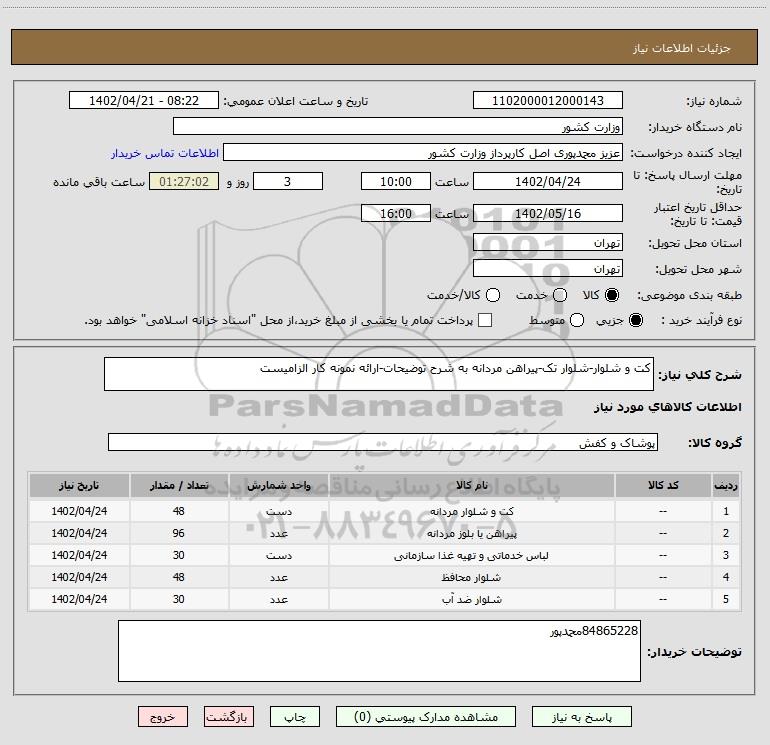The image size is (770, 745).
Task: Click the buyer organization field وزارت کشور
Action: (398, 127)
